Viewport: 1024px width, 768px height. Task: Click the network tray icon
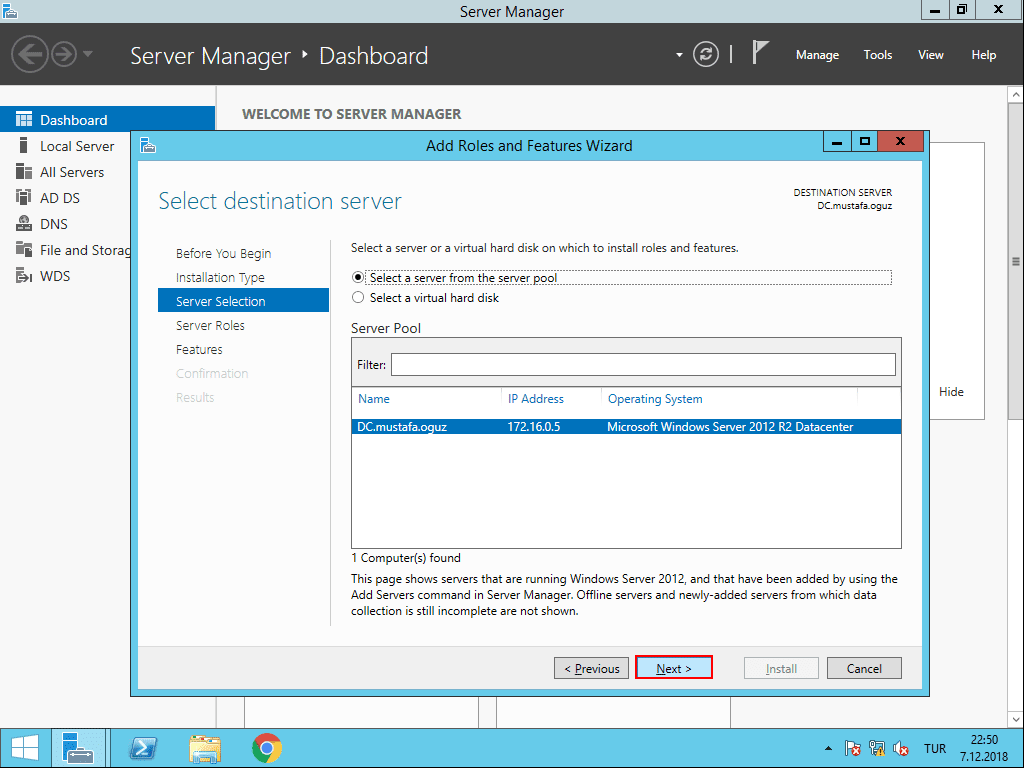tap(877, 748)
